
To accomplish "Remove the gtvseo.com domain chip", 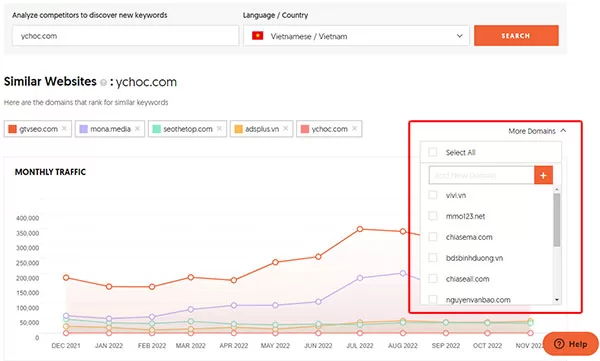I will (64, 129).
